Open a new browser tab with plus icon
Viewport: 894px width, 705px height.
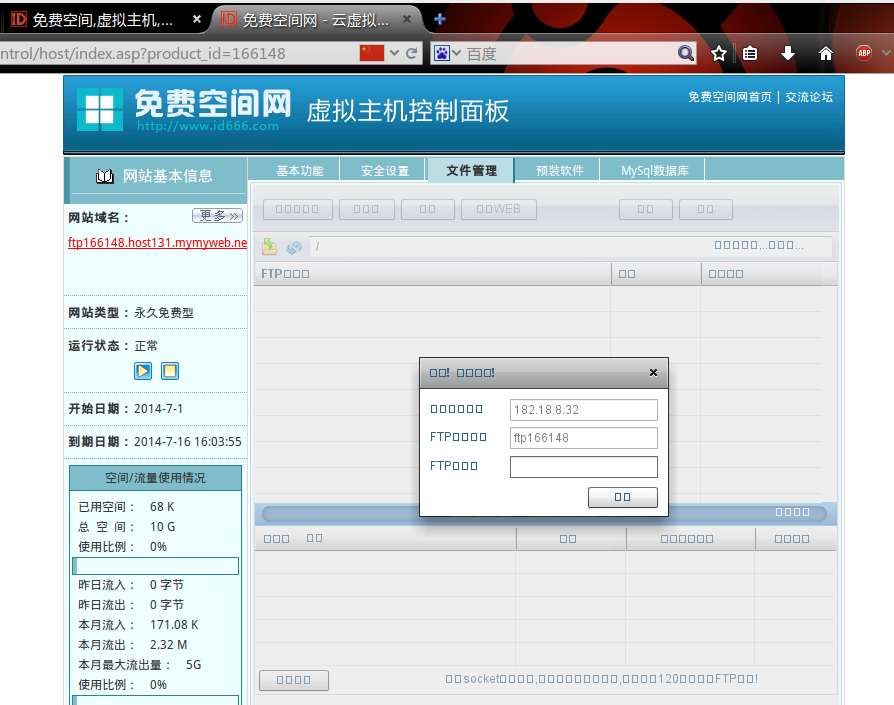coord(440,19)
